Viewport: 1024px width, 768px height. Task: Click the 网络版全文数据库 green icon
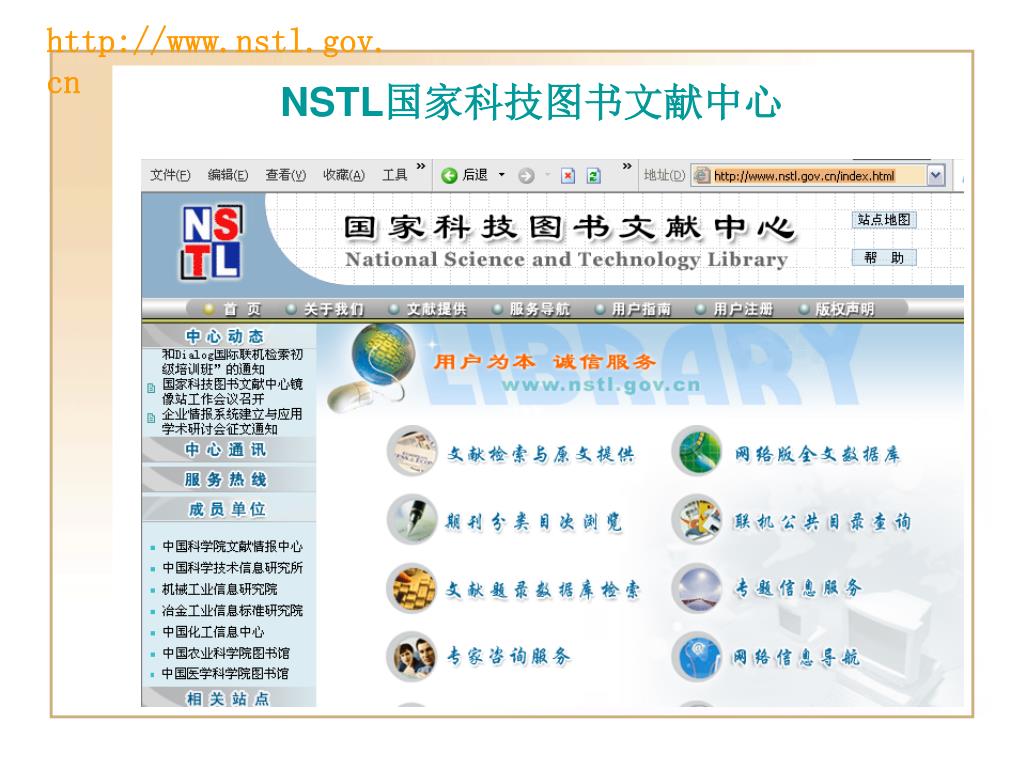pos(697,451)
